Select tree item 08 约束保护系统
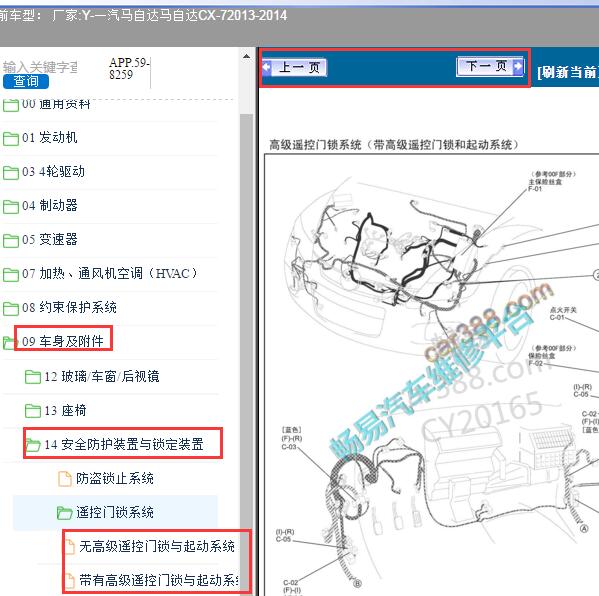Image resolution: width=599 pixels, height=596 pixels. click(69, 308)
